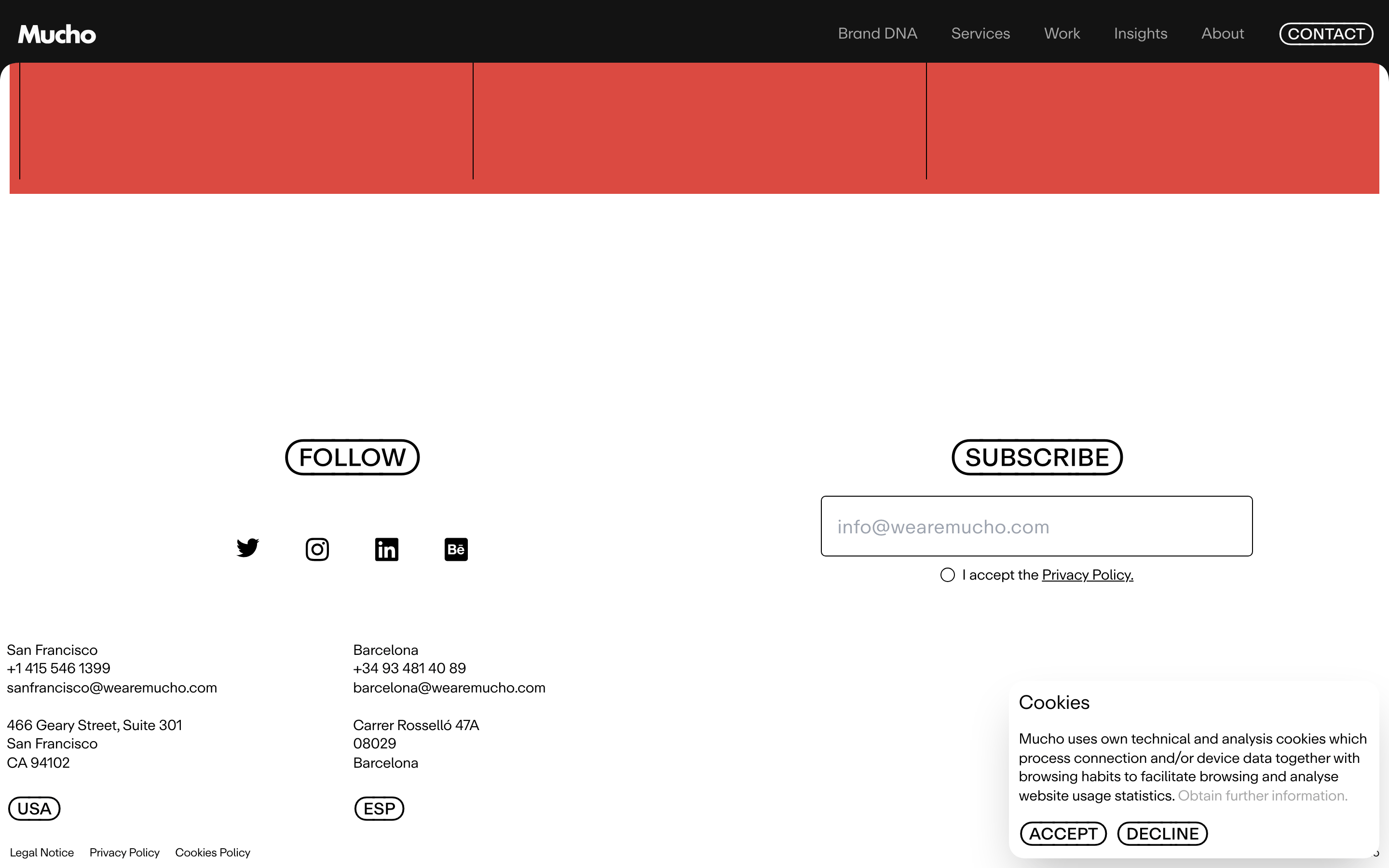Click the Cookies heading in the banner
Image resolution: width=1389 pixels, height=868 pixels.
pyautogui.click(x=1054, y=702)
